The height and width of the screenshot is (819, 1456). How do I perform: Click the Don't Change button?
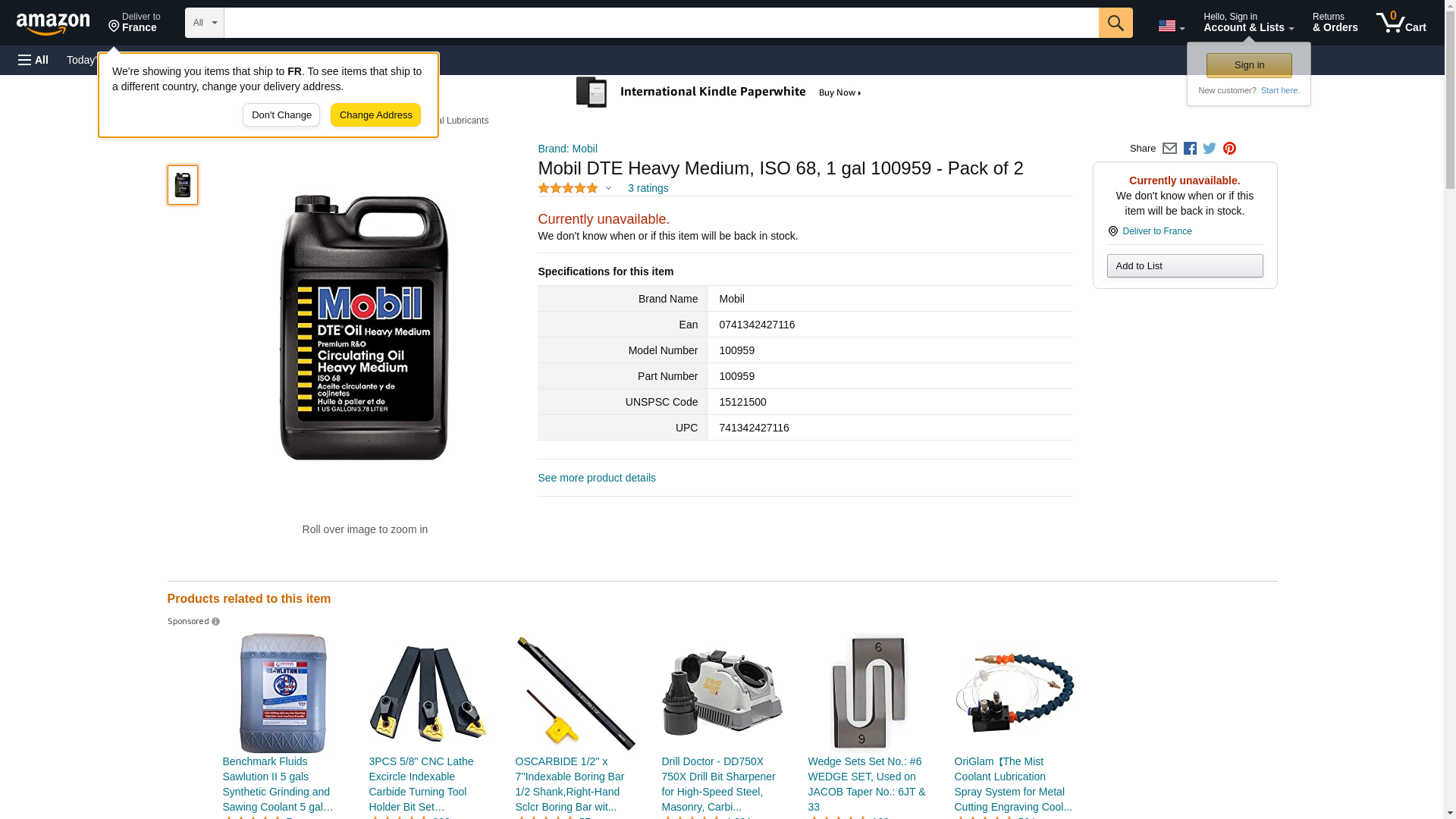click(x=281, y=115)
